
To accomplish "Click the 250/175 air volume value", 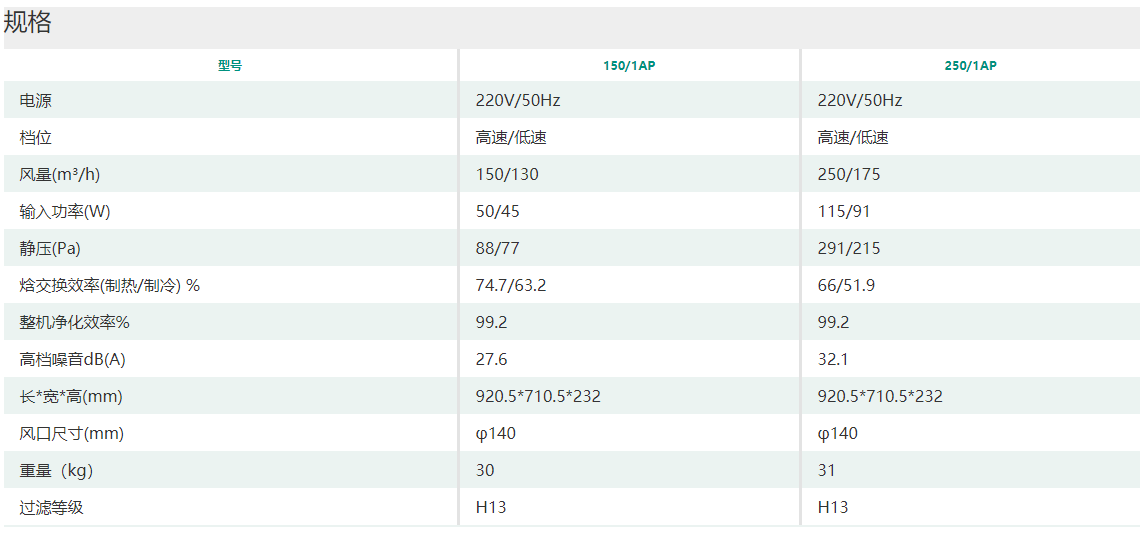I will coord(849,175).
